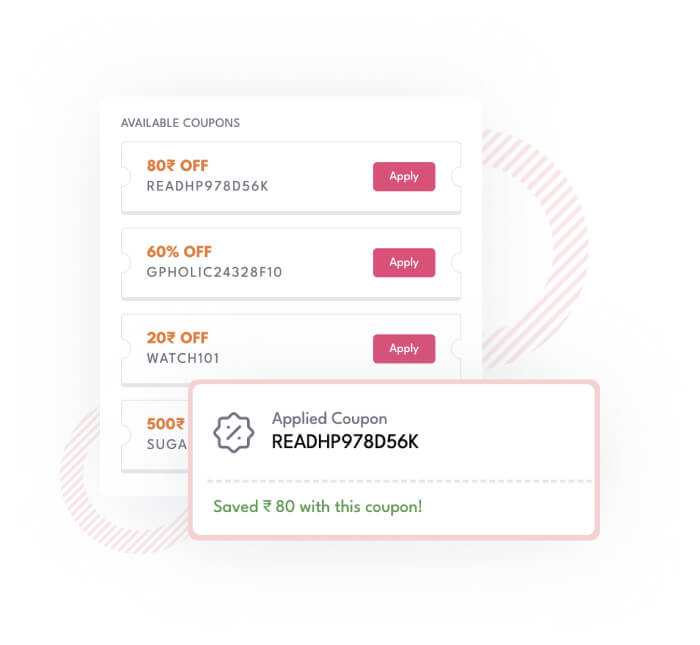Apply the 60% OFF coupon
Image resolution: width=700 pixels, height=645 pixels.
[x=404, y=262]
